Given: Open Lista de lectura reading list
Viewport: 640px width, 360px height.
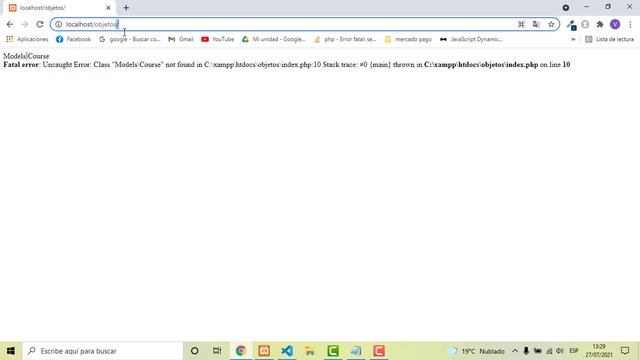Looking at the screenshot, I should click(609, 39).
